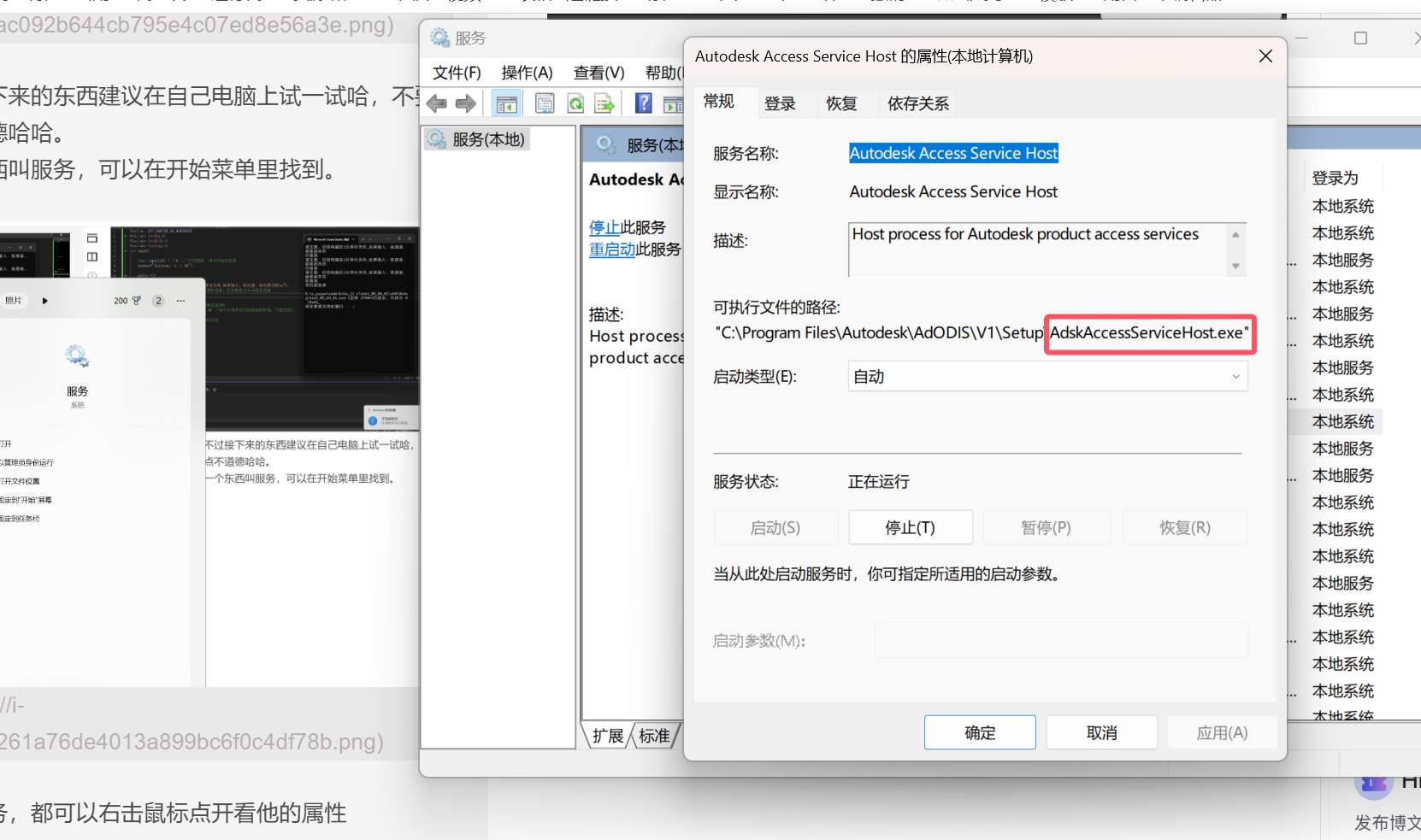This screenshot has height=840, width=1421.
Task: Switch to the 依存关系 tab
Action: pos(918,103)
